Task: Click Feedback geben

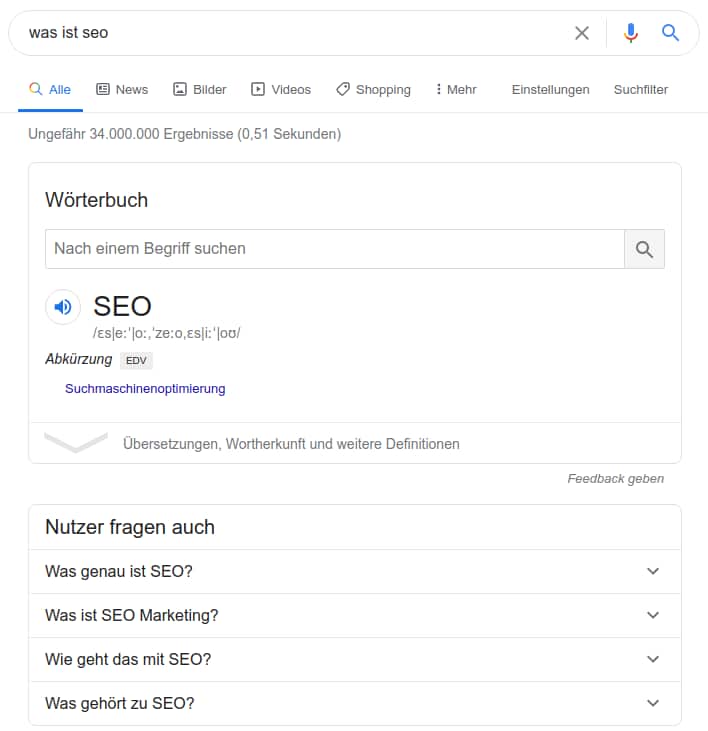Action: (x=615, y=479)
